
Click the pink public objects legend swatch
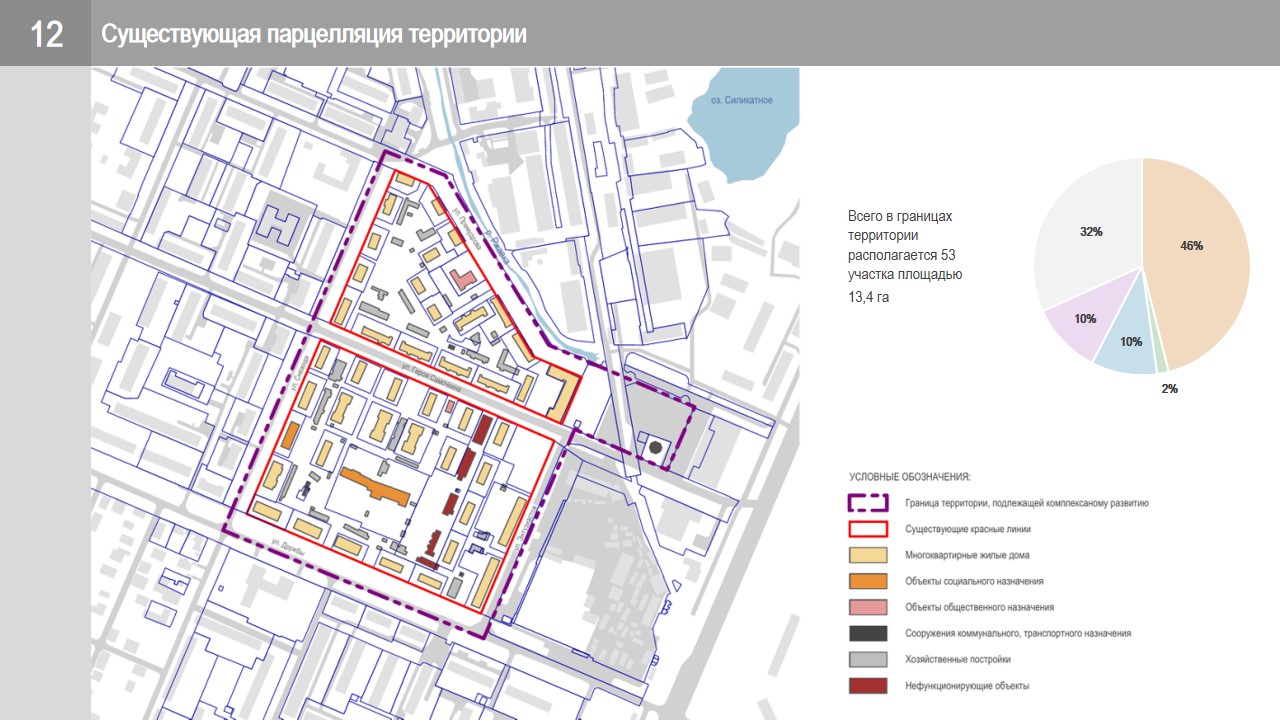(868, 607)
